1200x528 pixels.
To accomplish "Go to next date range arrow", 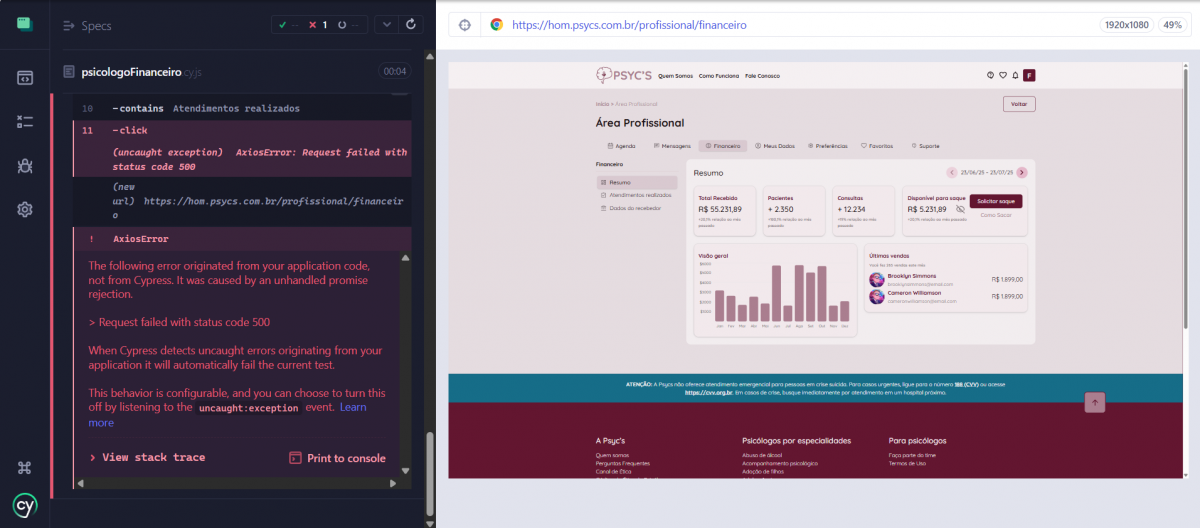I will coord(1021,173).
